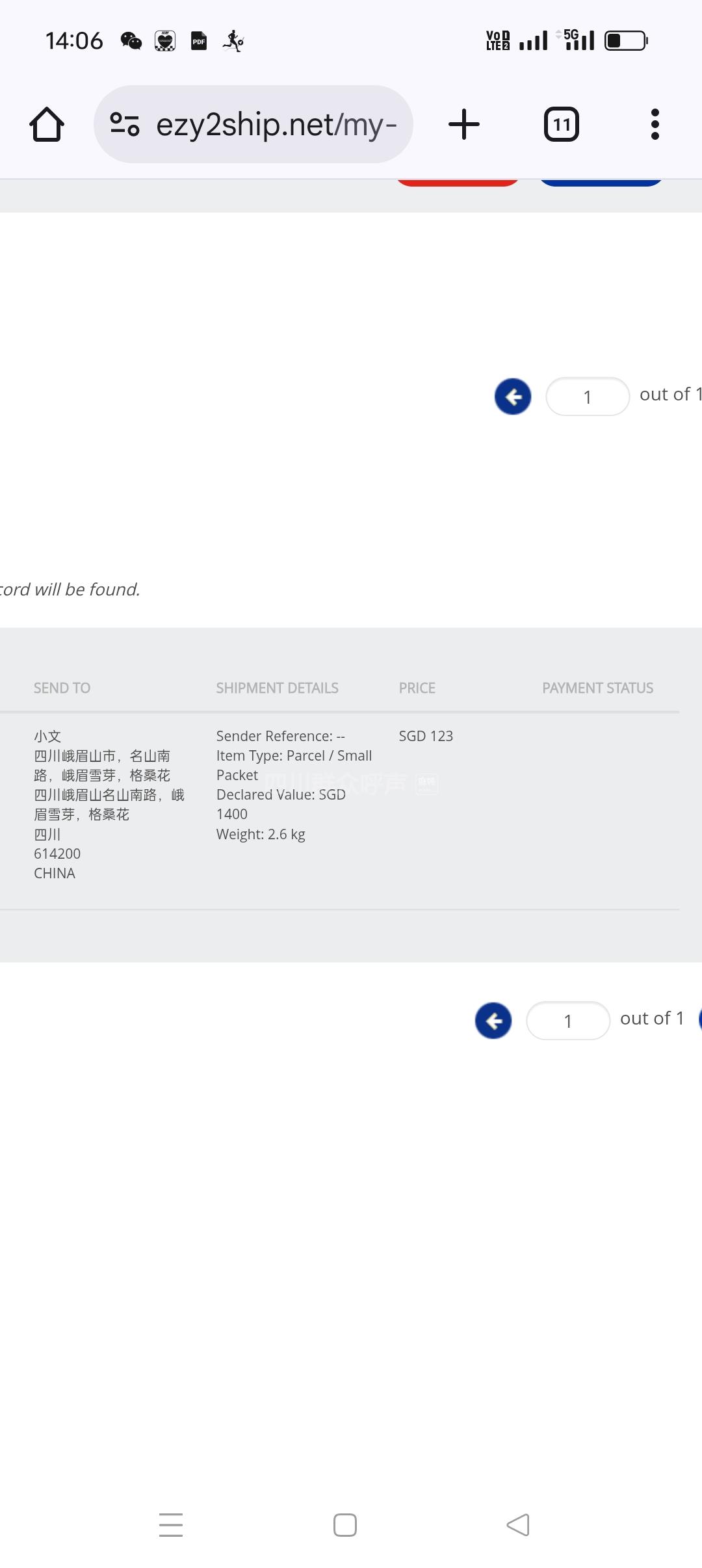Click the PAYMENT STATUS column header
This screenshot has width=702, height=1568.
(598, 688)
